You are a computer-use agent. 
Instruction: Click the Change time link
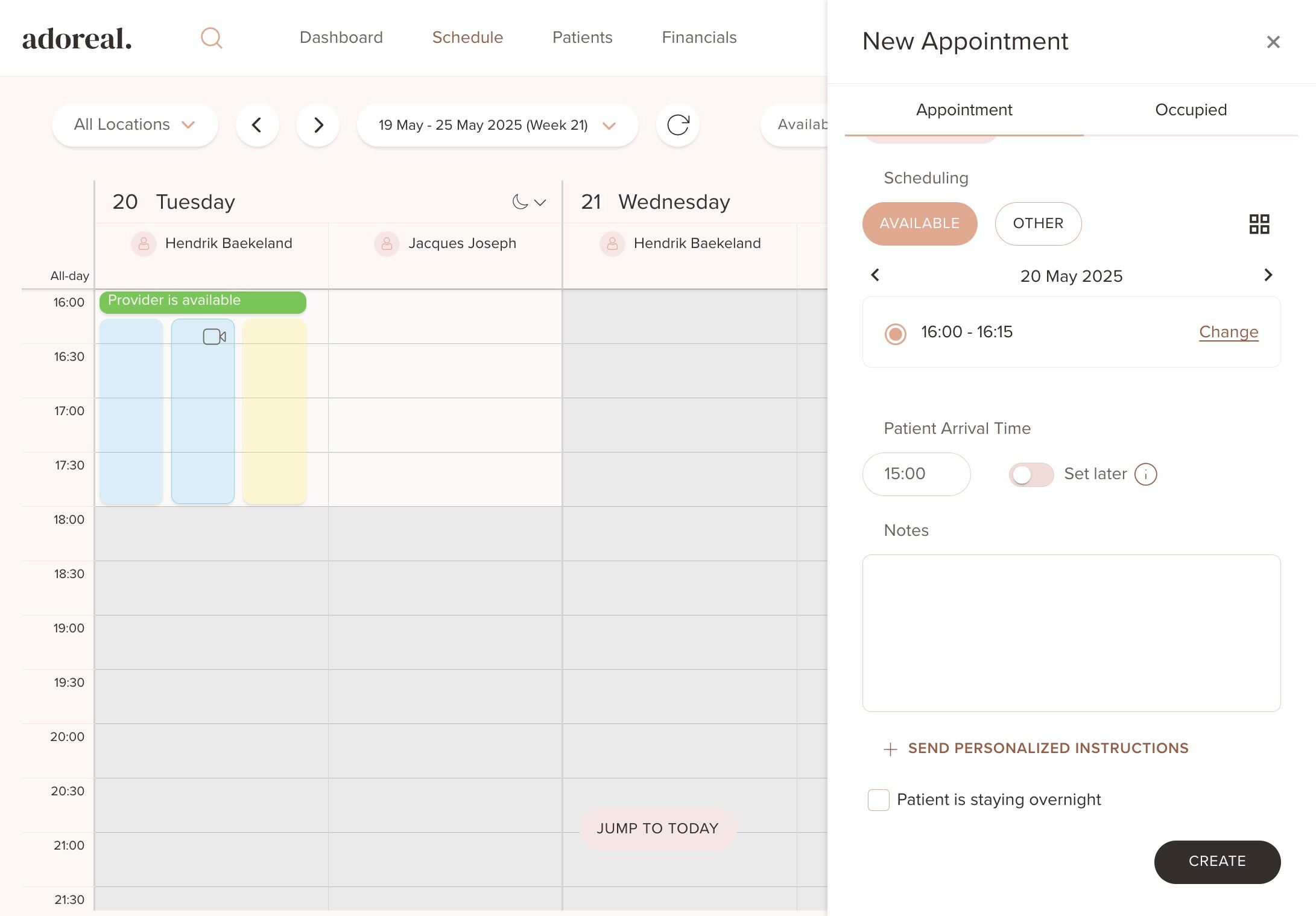pyautogui.click(x=1228, y=332)
